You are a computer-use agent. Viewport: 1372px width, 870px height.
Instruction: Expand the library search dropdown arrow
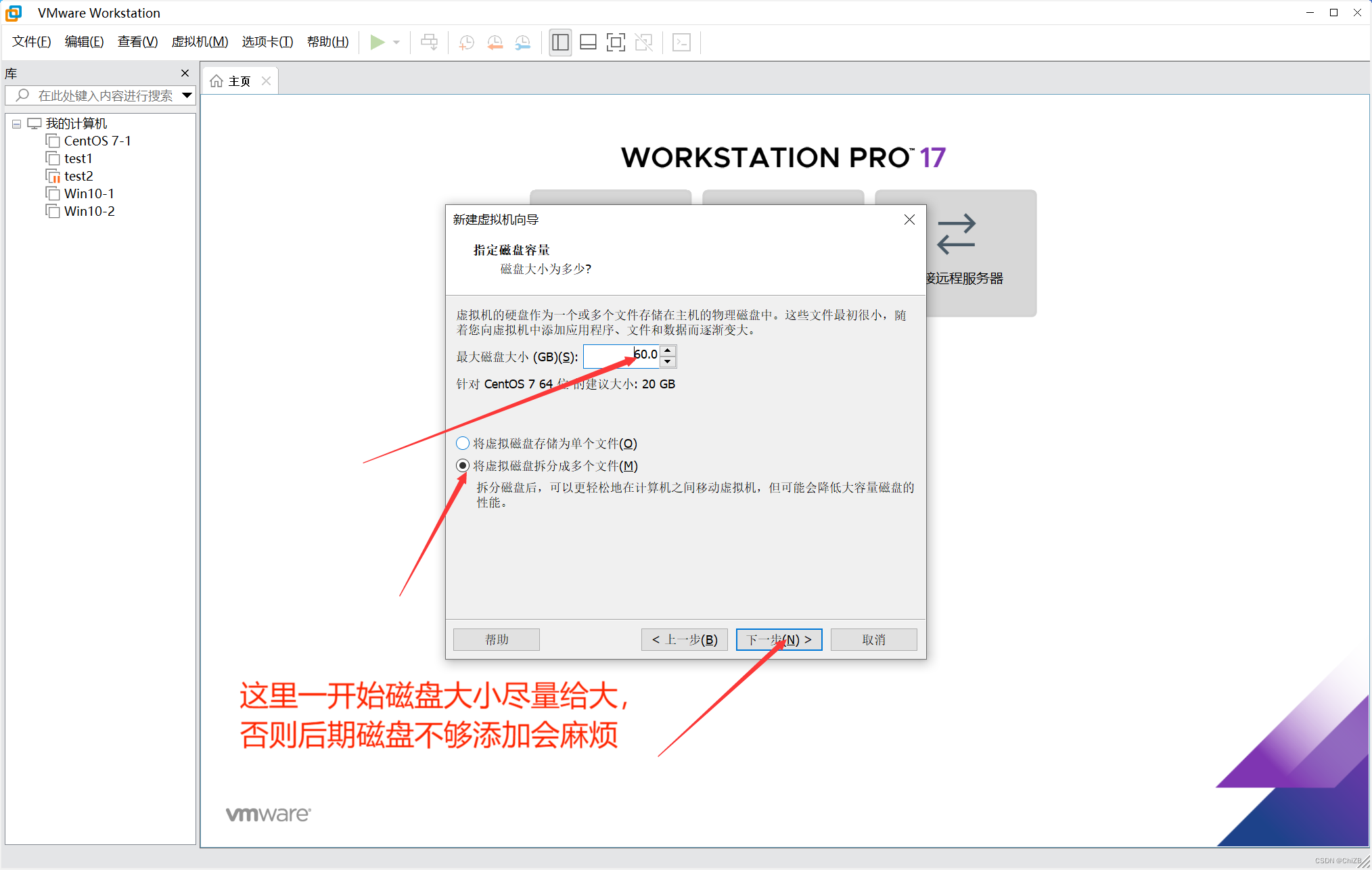coord(187,95)
